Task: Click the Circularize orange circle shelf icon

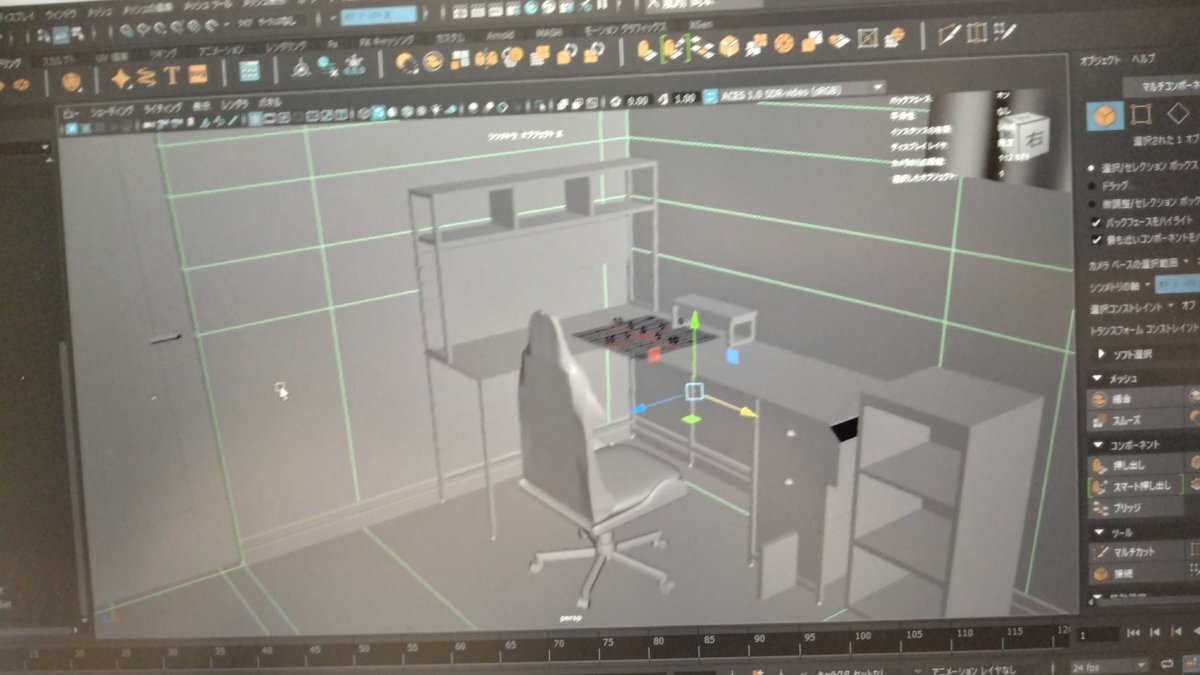Action: tap(784, 43)
